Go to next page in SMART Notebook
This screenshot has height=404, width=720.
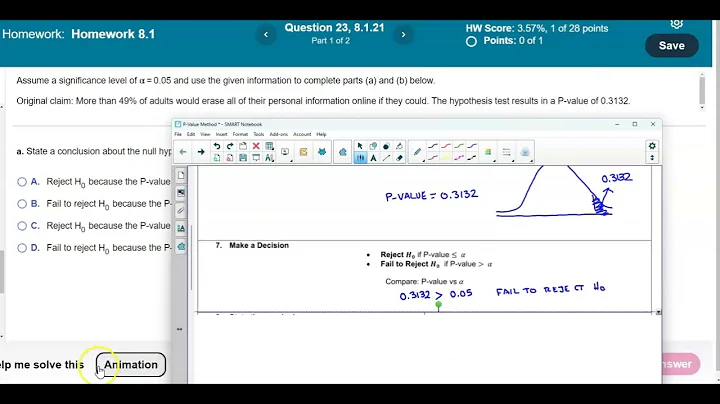201,152
